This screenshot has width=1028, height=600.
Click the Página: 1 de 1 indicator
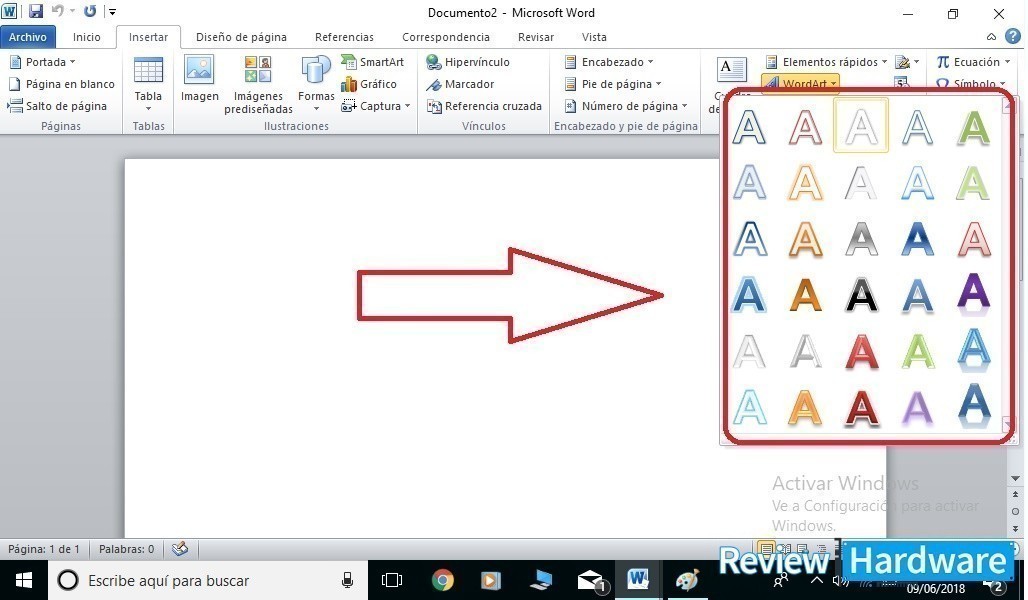[x=44, y=549]
